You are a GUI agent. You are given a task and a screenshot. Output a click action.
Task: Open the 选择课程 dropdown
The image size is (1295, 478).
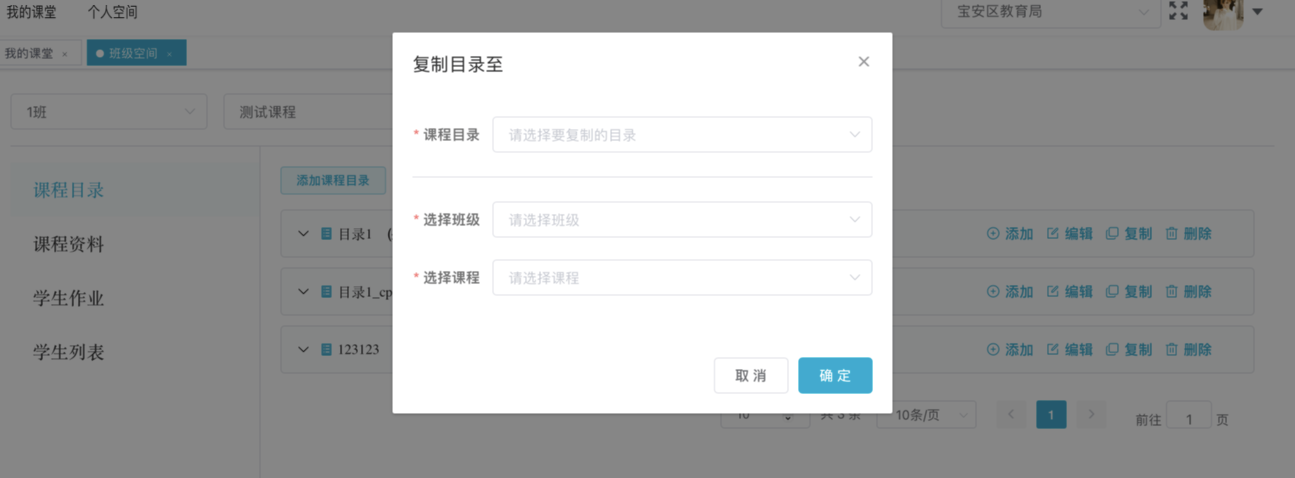click(x=681, y=278)
